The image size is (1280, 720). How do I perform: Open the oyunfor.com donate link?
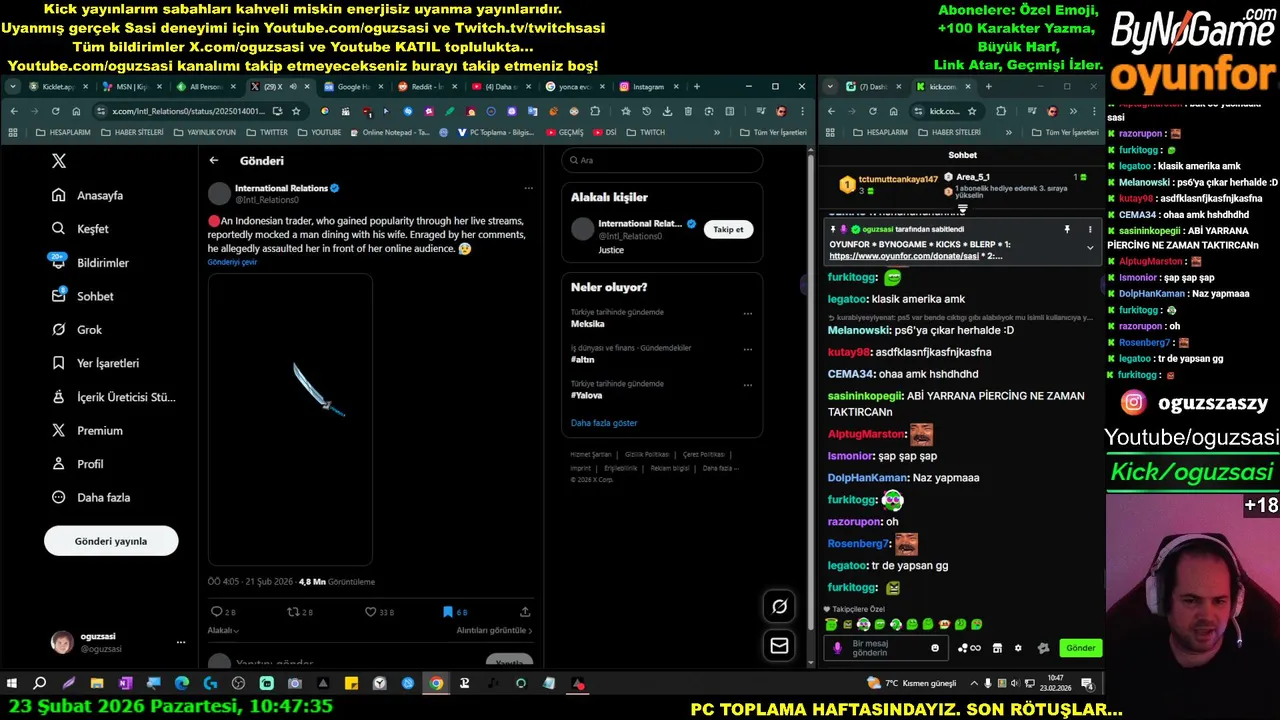coord(903,256)
